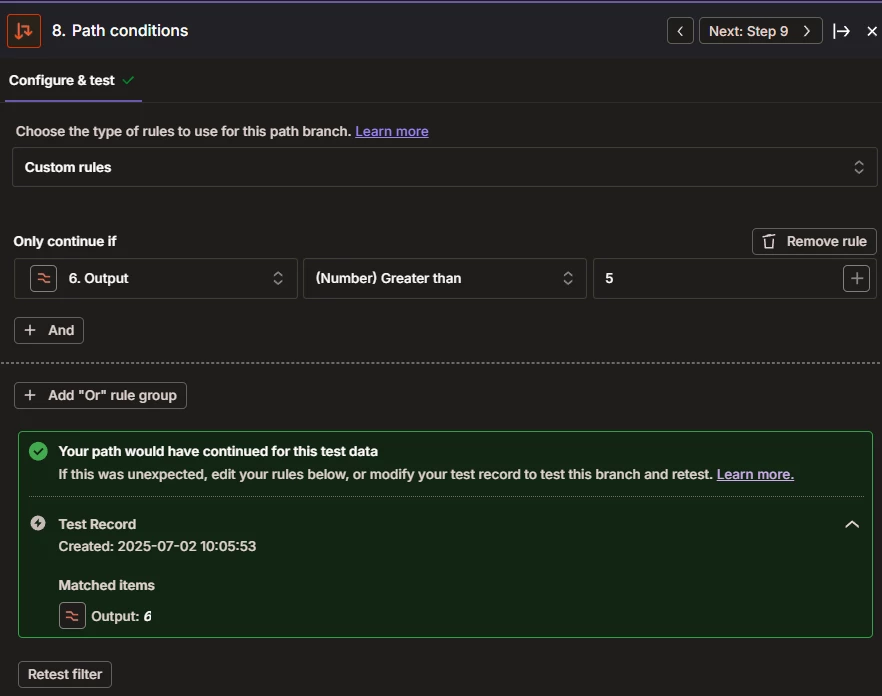Click formatter icon beside Output: 6
Screen dimensions: 882x696
[72, 616]
